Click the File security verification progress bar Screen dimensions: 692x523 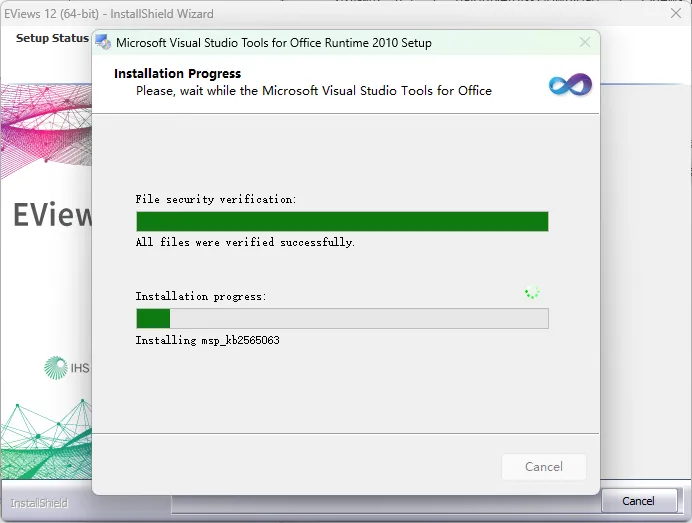click(x=342, y=221)
